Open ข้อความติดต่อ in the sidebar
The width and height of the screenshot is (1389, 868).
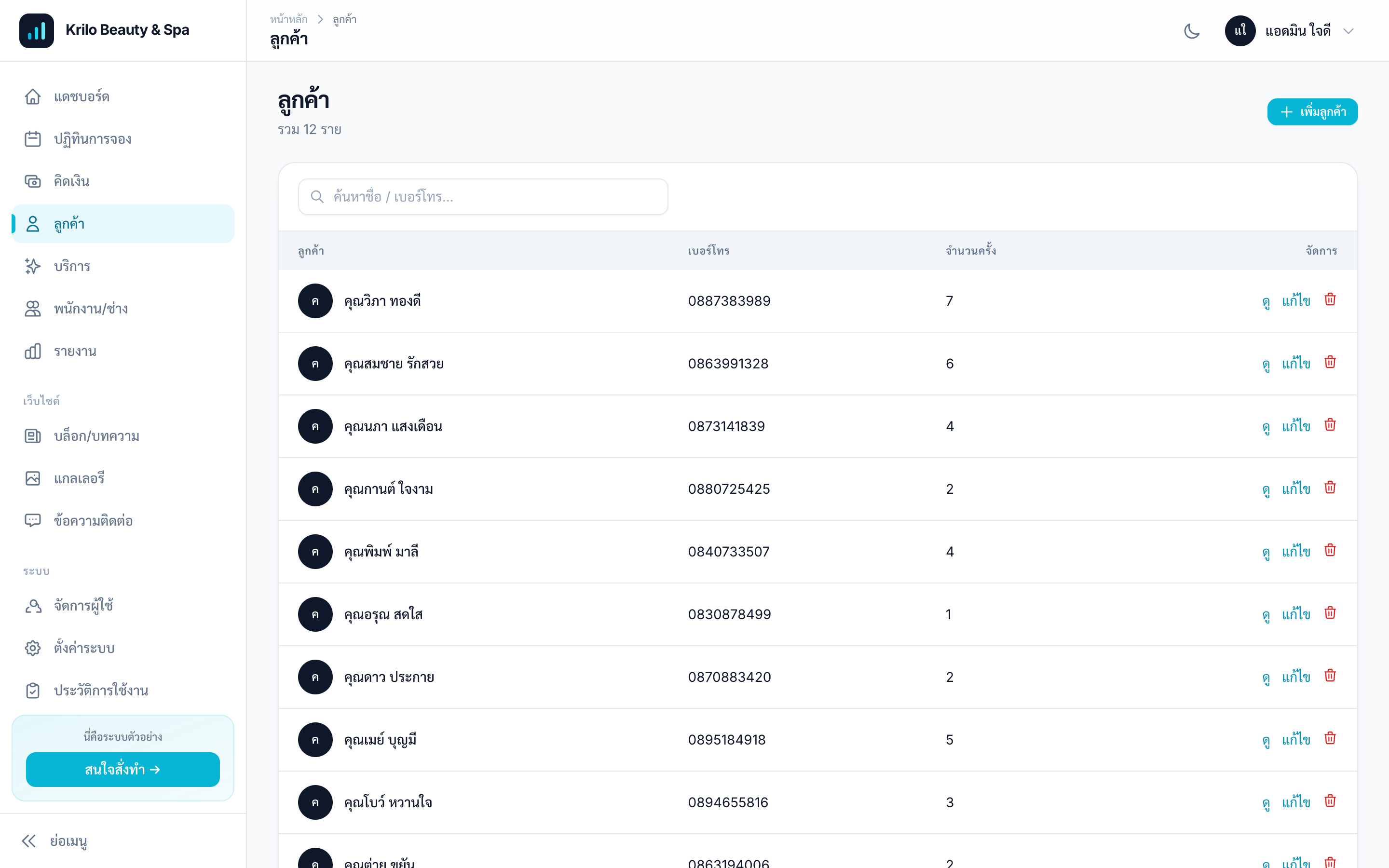pos(123,521)
